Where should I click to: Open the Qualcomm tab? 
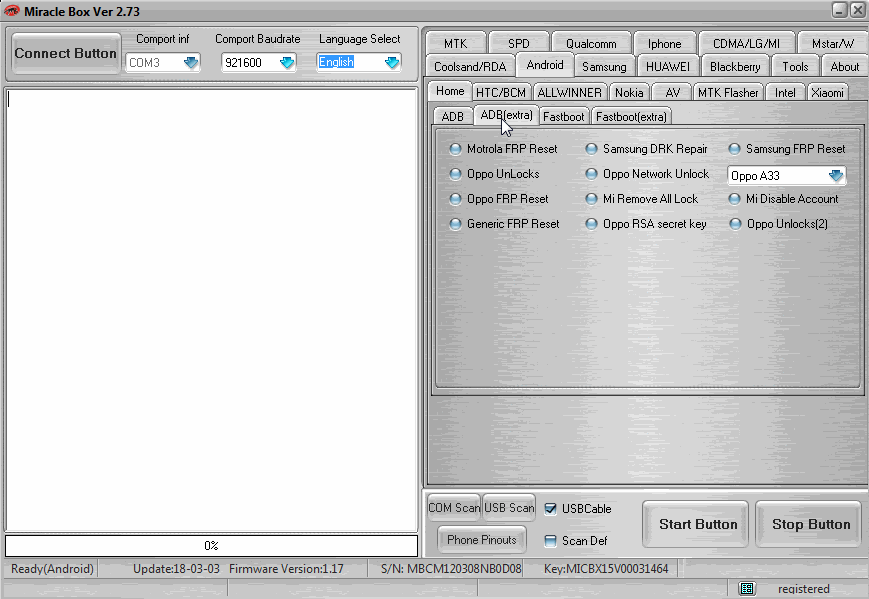pos(591,43)
